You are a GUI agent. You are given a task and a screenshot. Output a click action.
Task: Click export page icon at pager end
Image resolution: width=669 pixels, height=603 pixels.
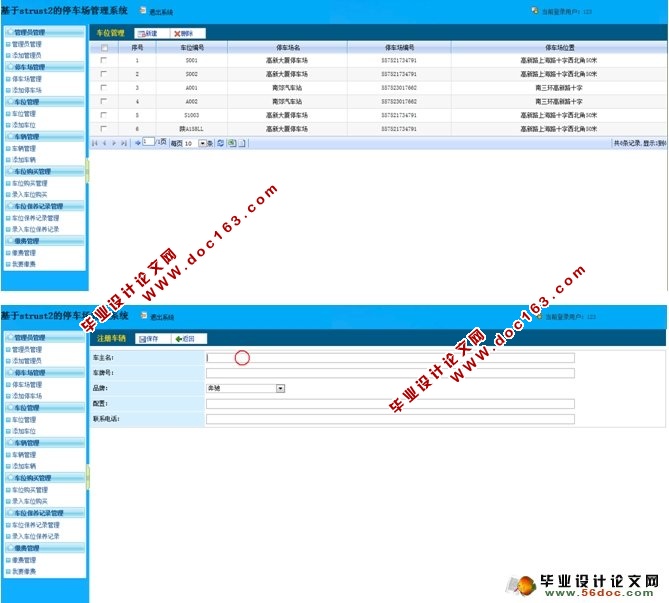click(x=242, y=143)
